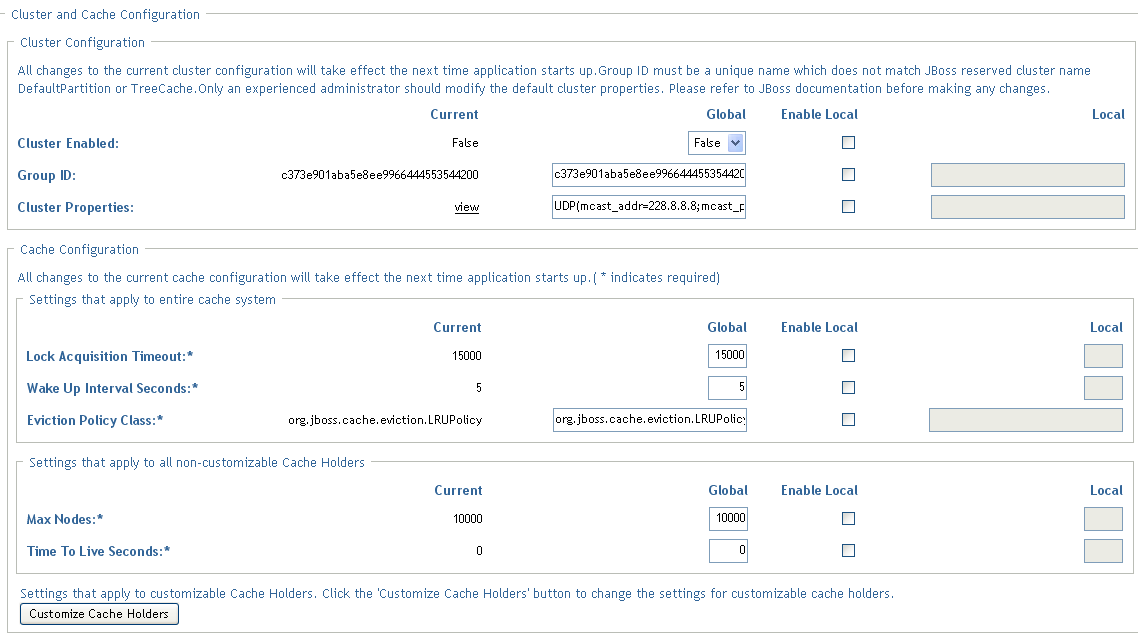Edit the global Max Nodes value

[727, 519]
